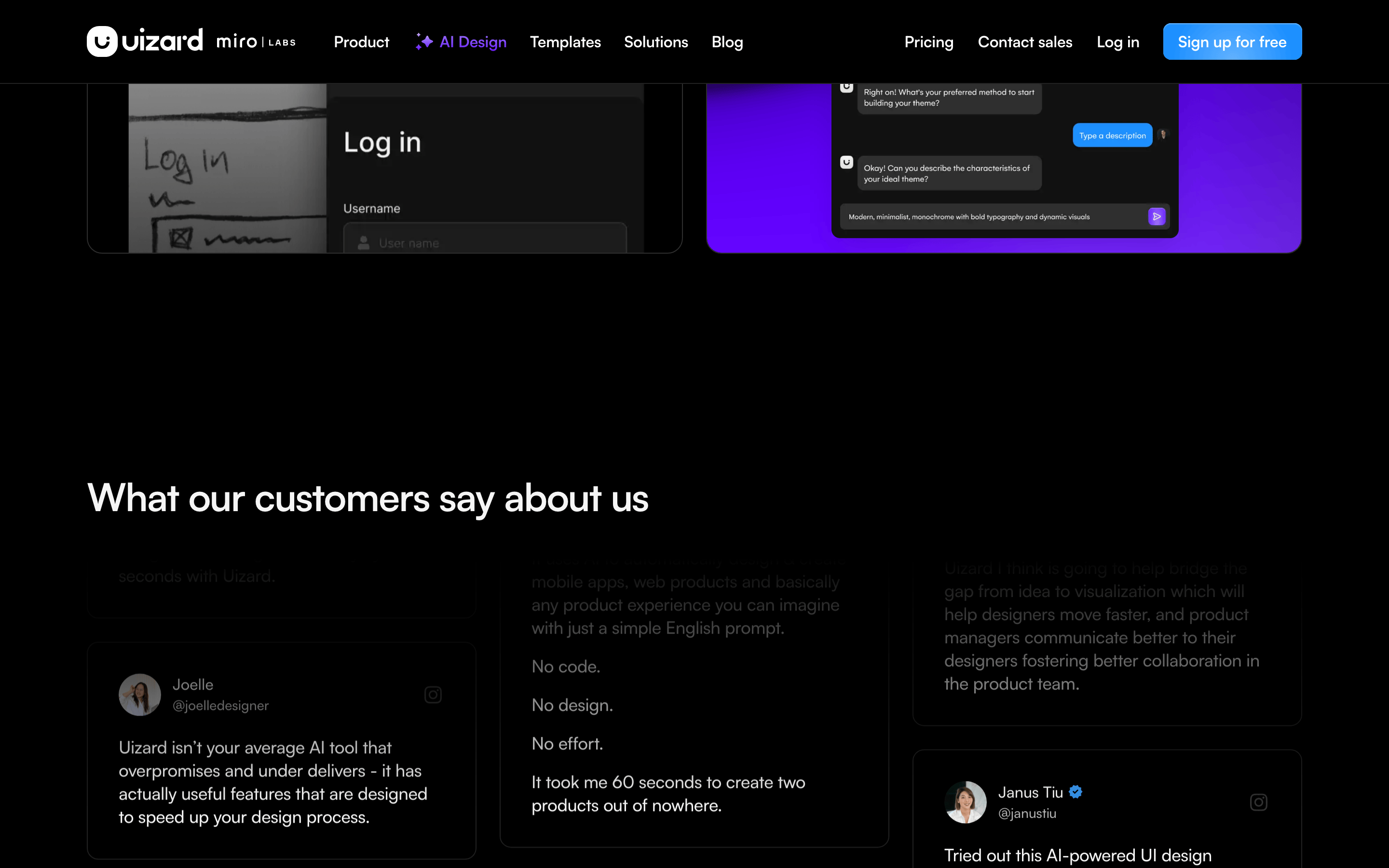Click the purple send arrow in chat input
This screenshot has height=868, width=1389.
pyautogui.click(x=1157, y=217)
